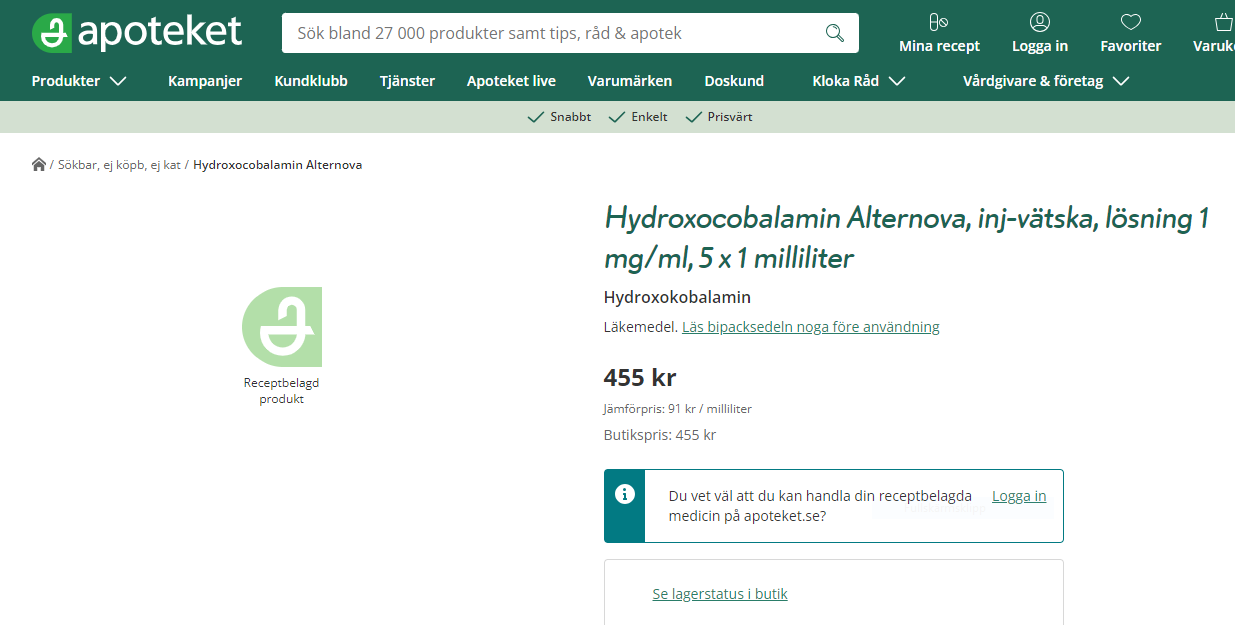Click the 'Enkelt' checkmark label

tap(637, 117)
